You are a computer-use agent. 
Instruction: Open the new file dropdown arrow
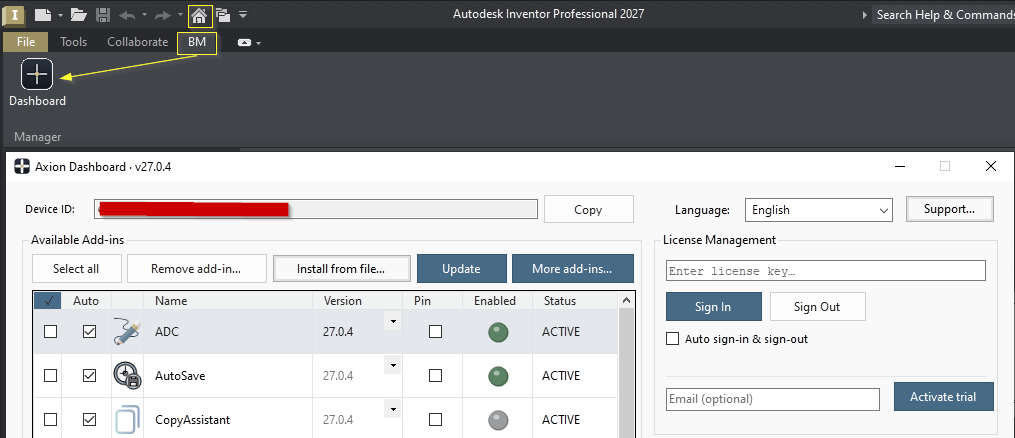point(60,14)
